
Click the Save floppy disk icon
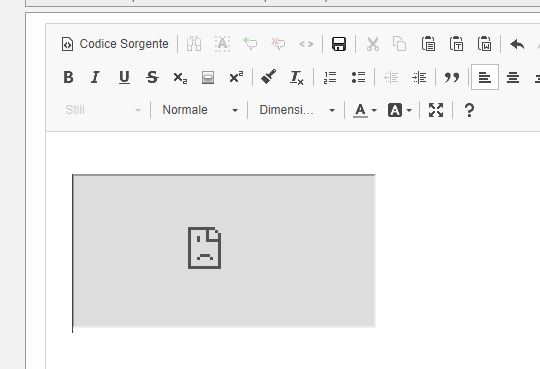click(x=339, y=44)
